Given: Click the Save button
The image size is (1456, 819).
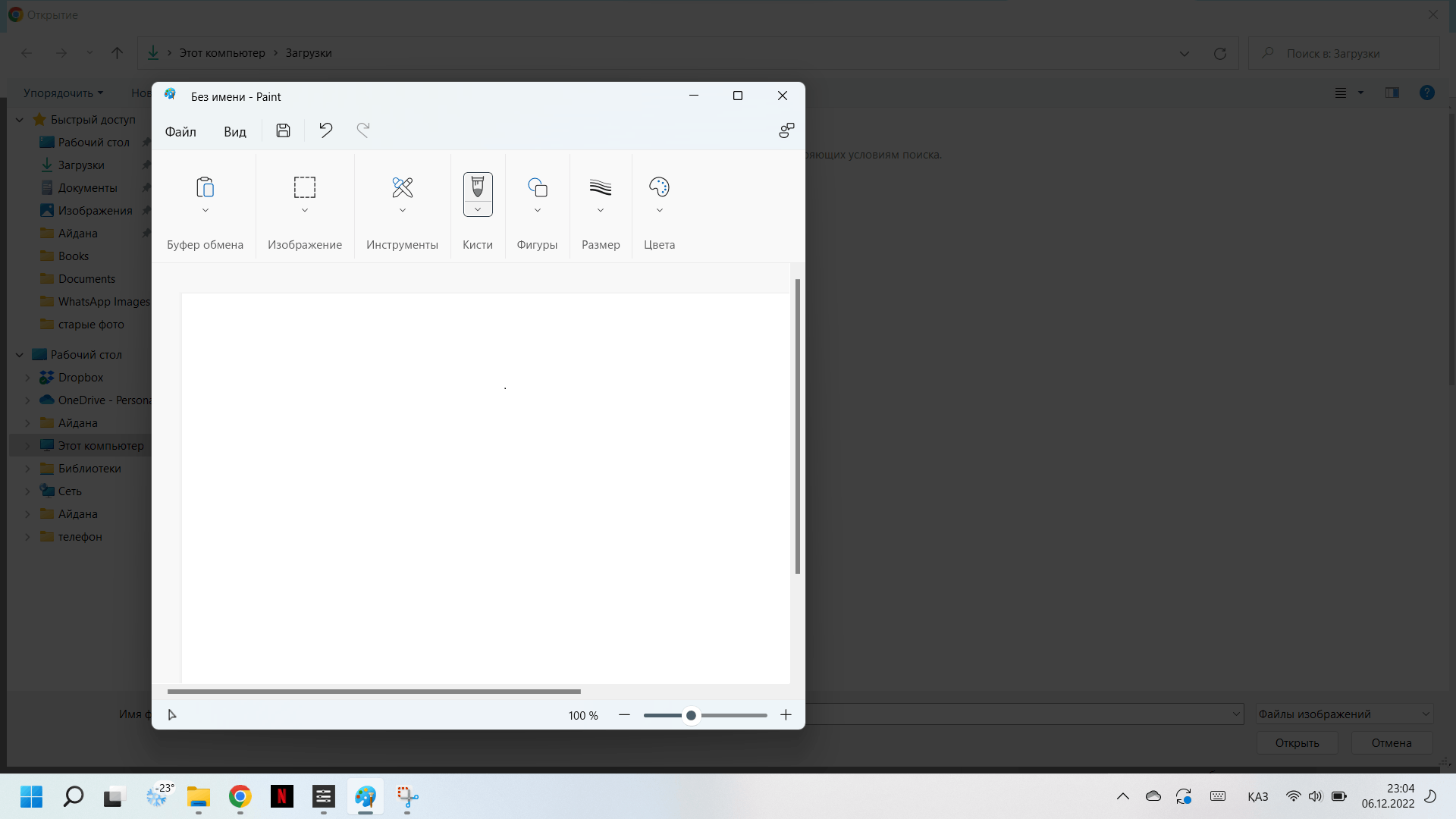Looking at the screenshot, I should pos(283,130).
